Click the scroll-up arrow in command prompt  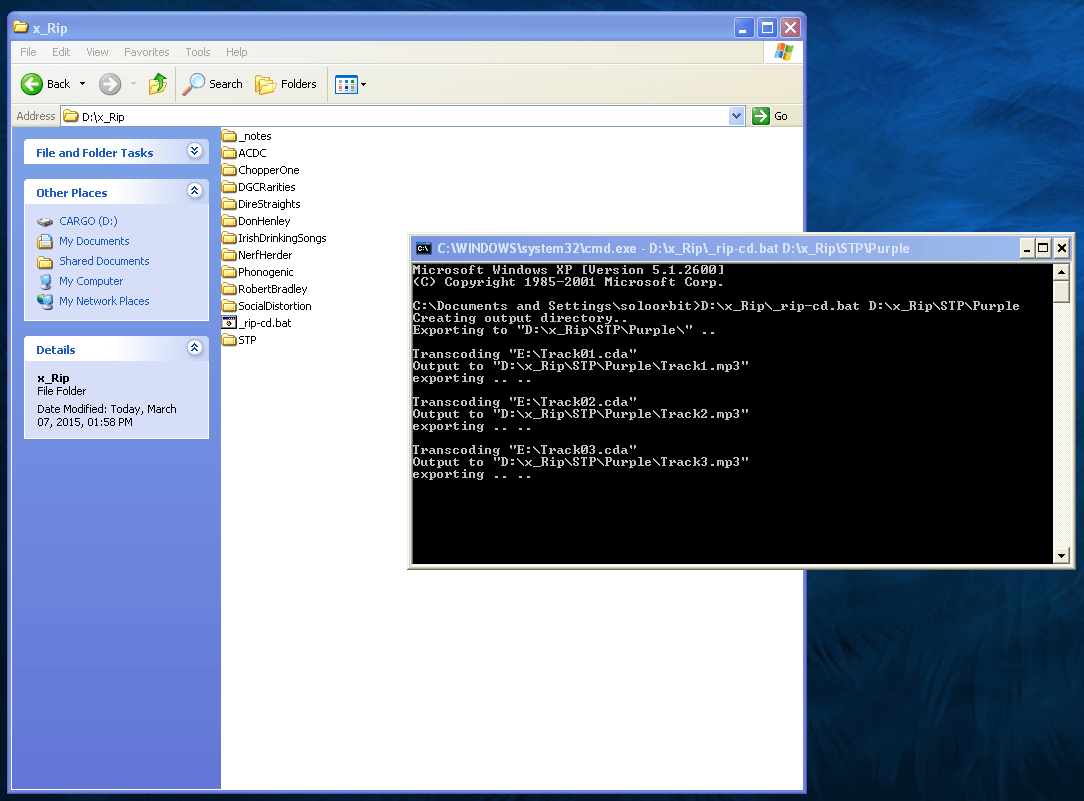pos(1061,270)
